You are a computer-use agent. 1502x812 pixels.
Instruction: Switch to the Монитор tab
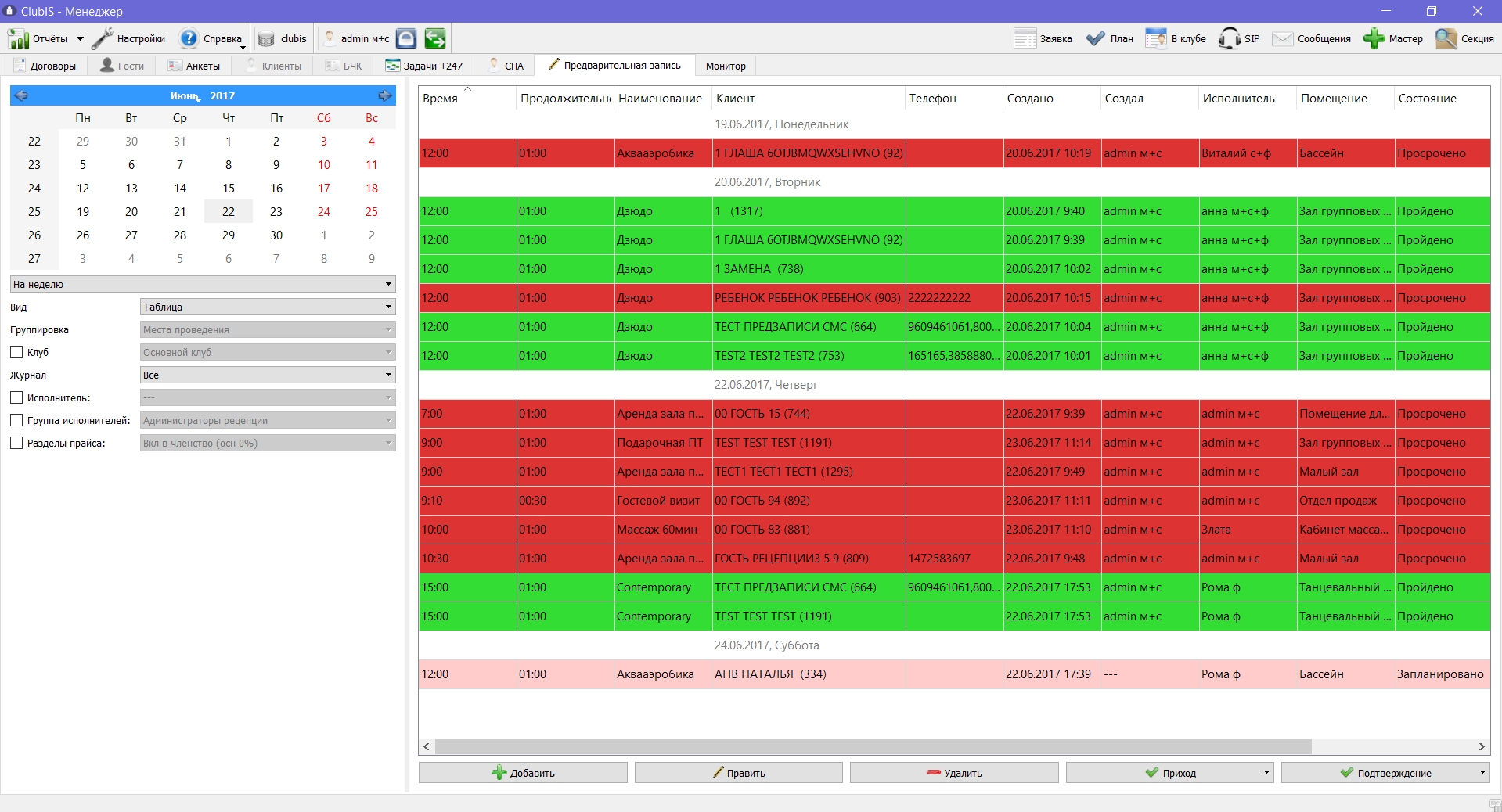point(726,66)
